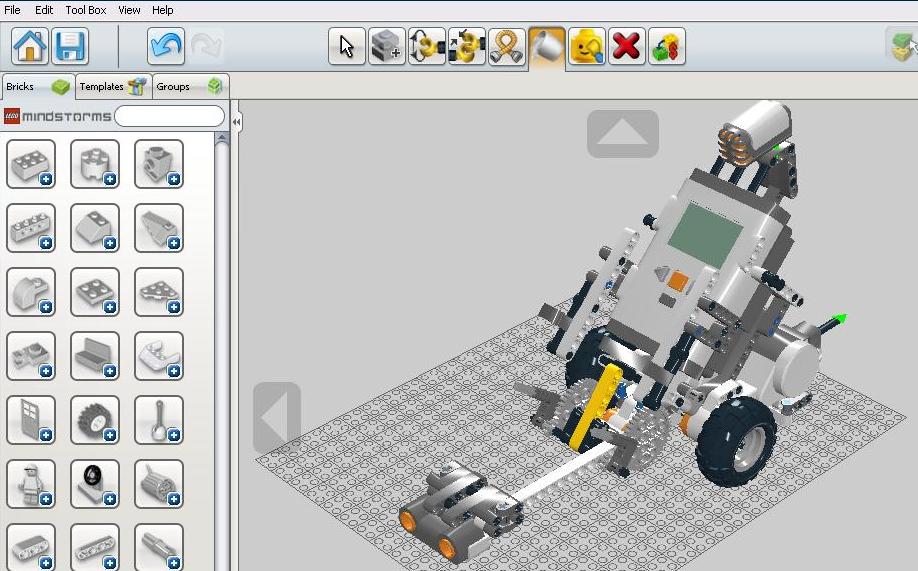Undo the last action
This screenshot has width=918, height=571.
point(166,46)
